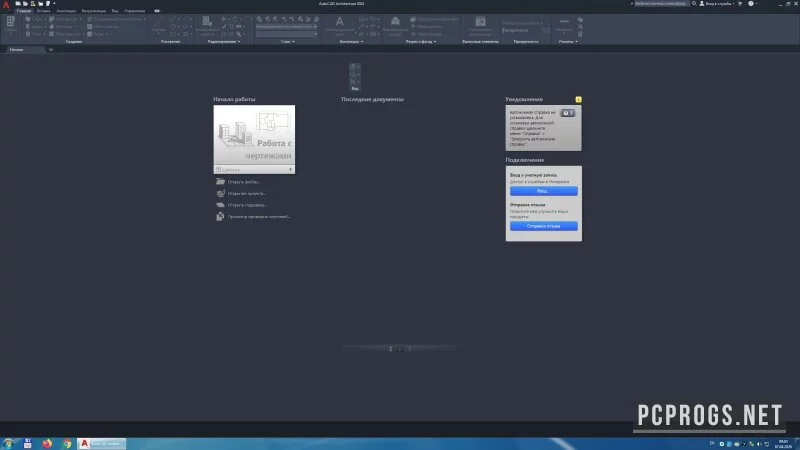Select the Главная ribbon tab
This screenshot has width=800, height=450.
(x=23, y=11)
